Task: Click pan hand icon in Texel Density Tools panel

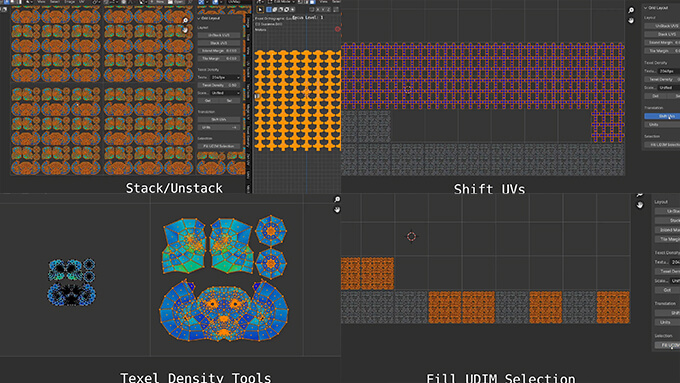Action: click(x=337, y=210)
